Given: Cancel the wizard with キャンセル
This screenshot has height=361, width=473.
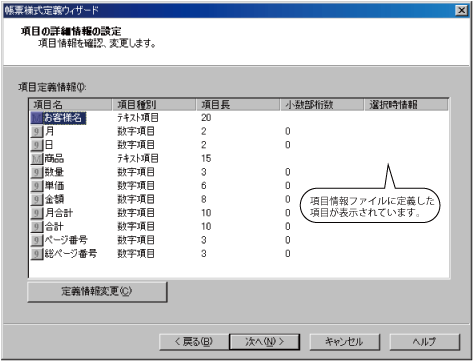Looking at the screenshot, I should (x=345, y=342).
